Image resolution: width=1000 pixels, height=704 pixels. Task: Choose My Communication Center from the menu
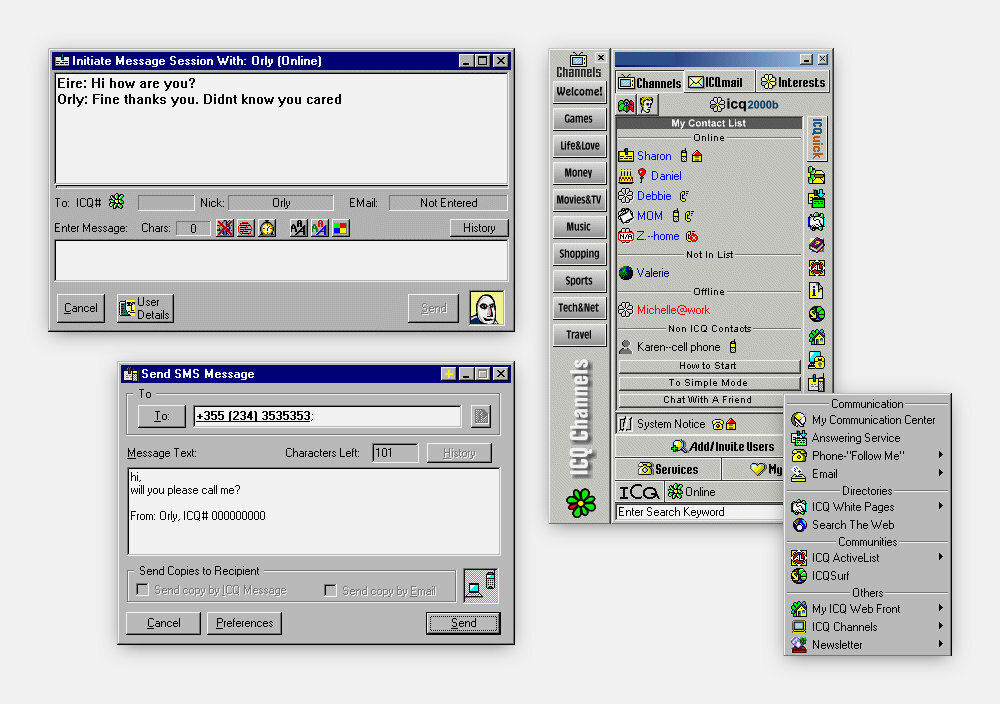tap(867, 420)
